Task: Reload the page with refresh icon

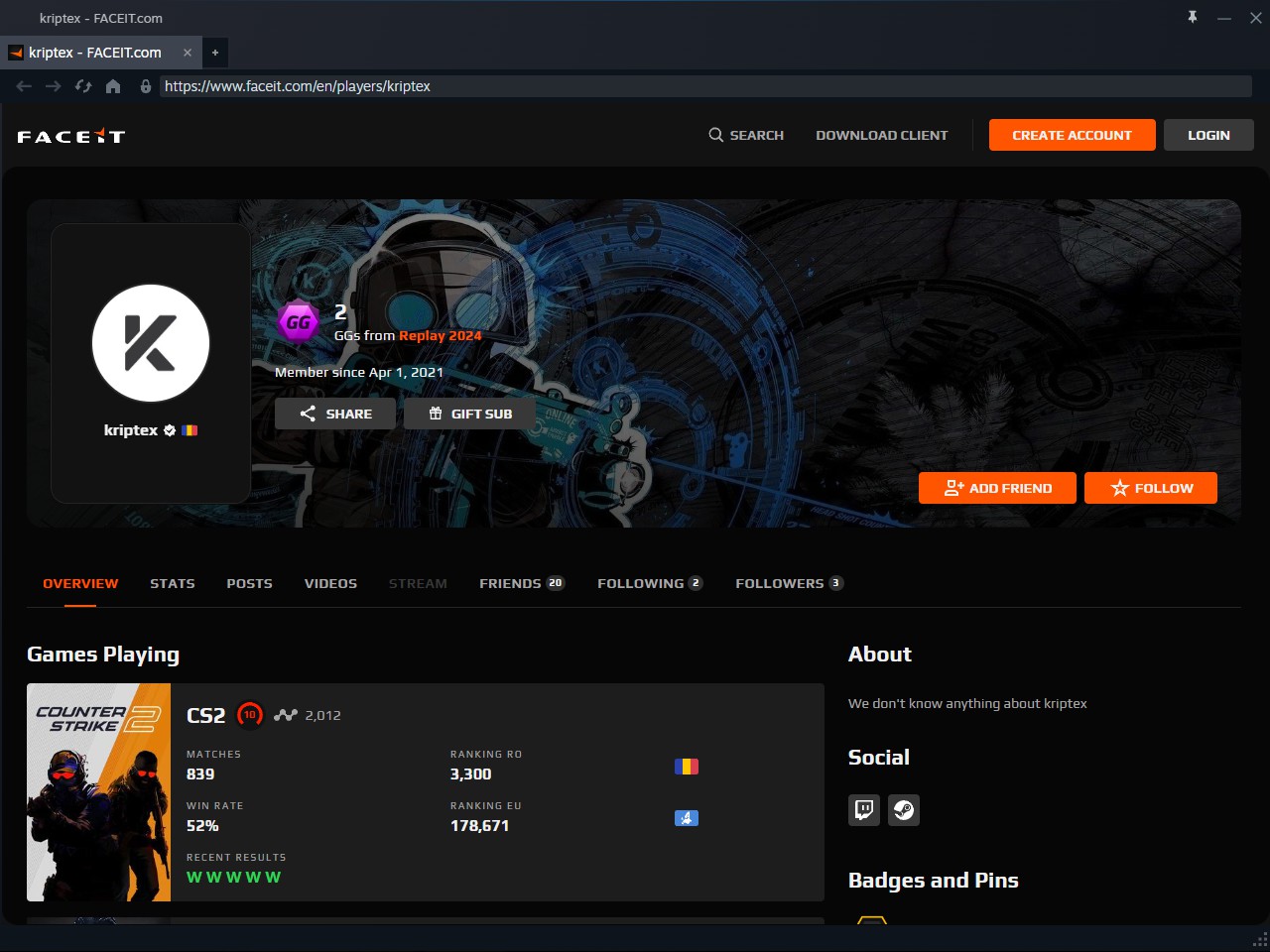Action: coord(83,86)
